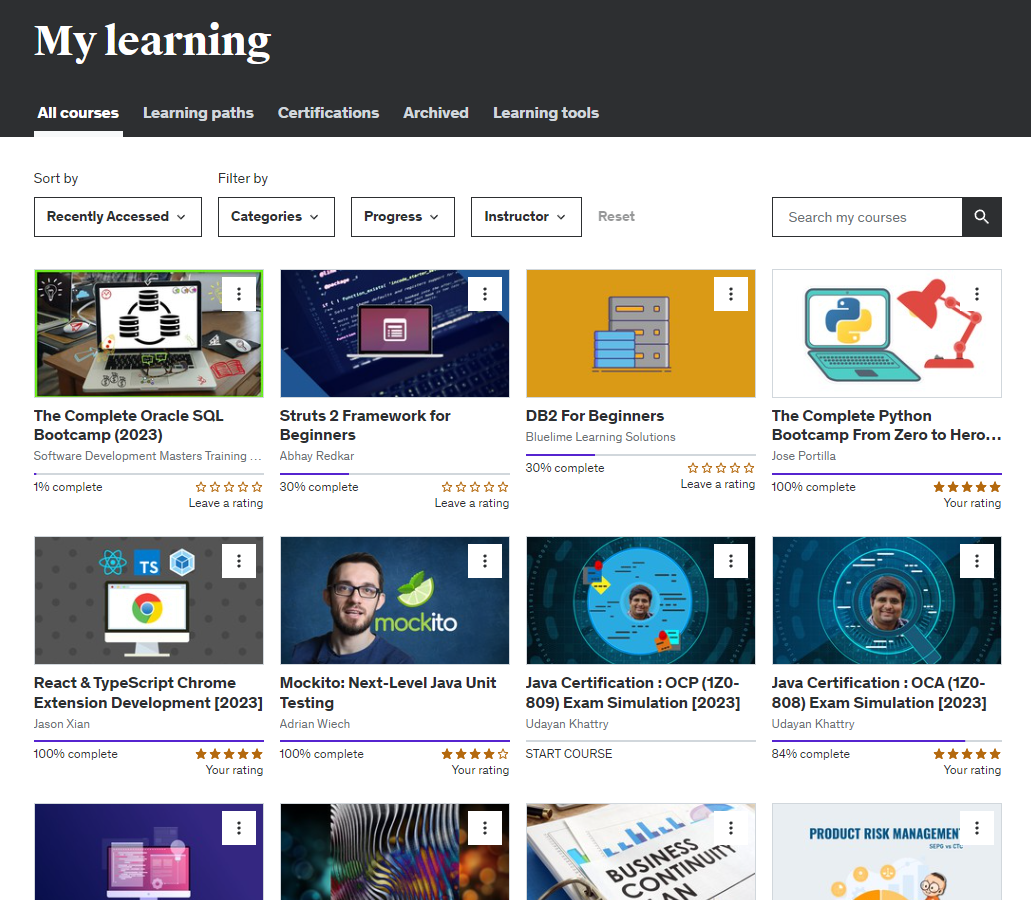Image resolution: width=1031 pixels, height=900 pixels.
Task: Click the search magnifier icon button
Action: click(981, 217)
